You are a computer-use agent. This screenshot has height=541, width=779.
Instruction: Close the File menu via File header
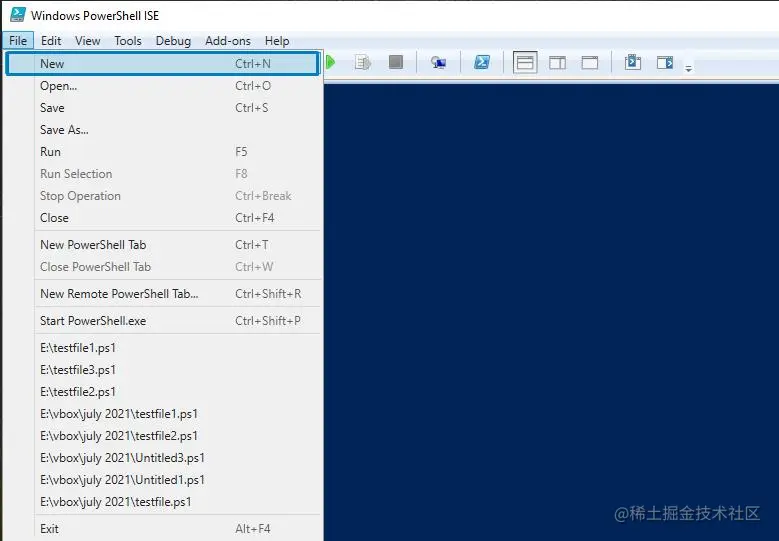point(18,41)
